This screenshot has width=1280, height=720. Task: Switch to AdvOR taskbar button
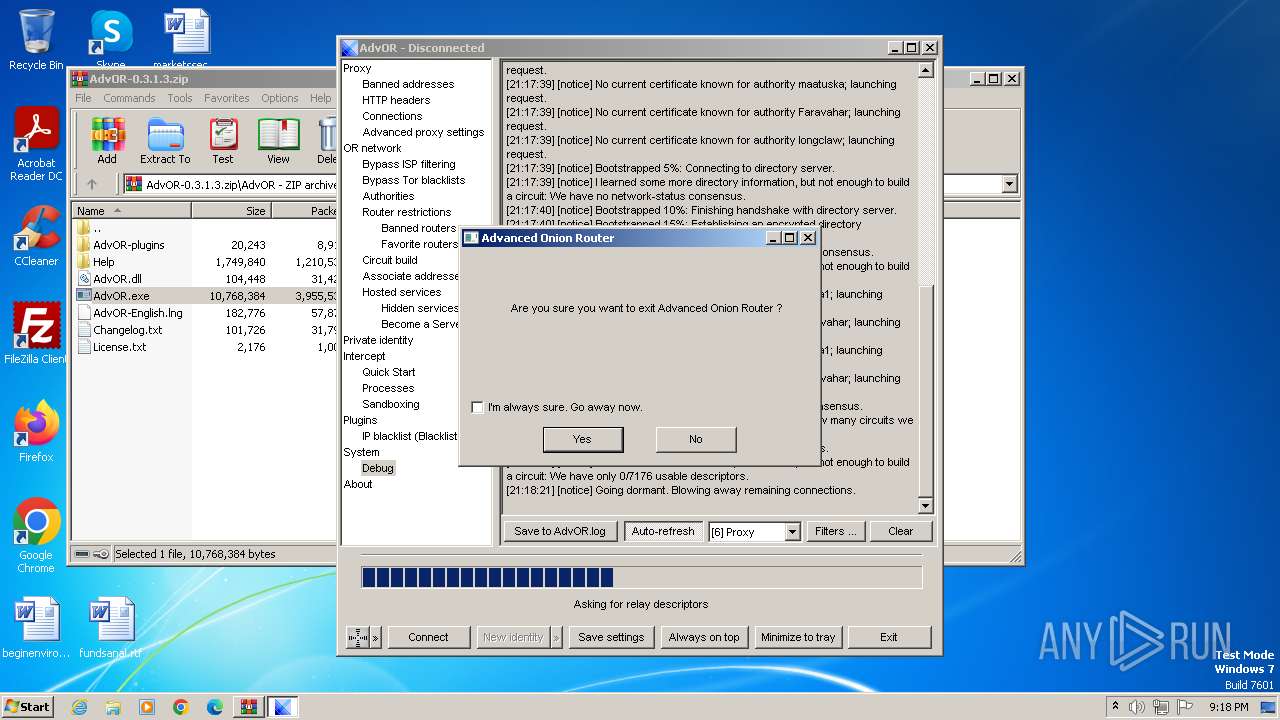tap(283, 706)
